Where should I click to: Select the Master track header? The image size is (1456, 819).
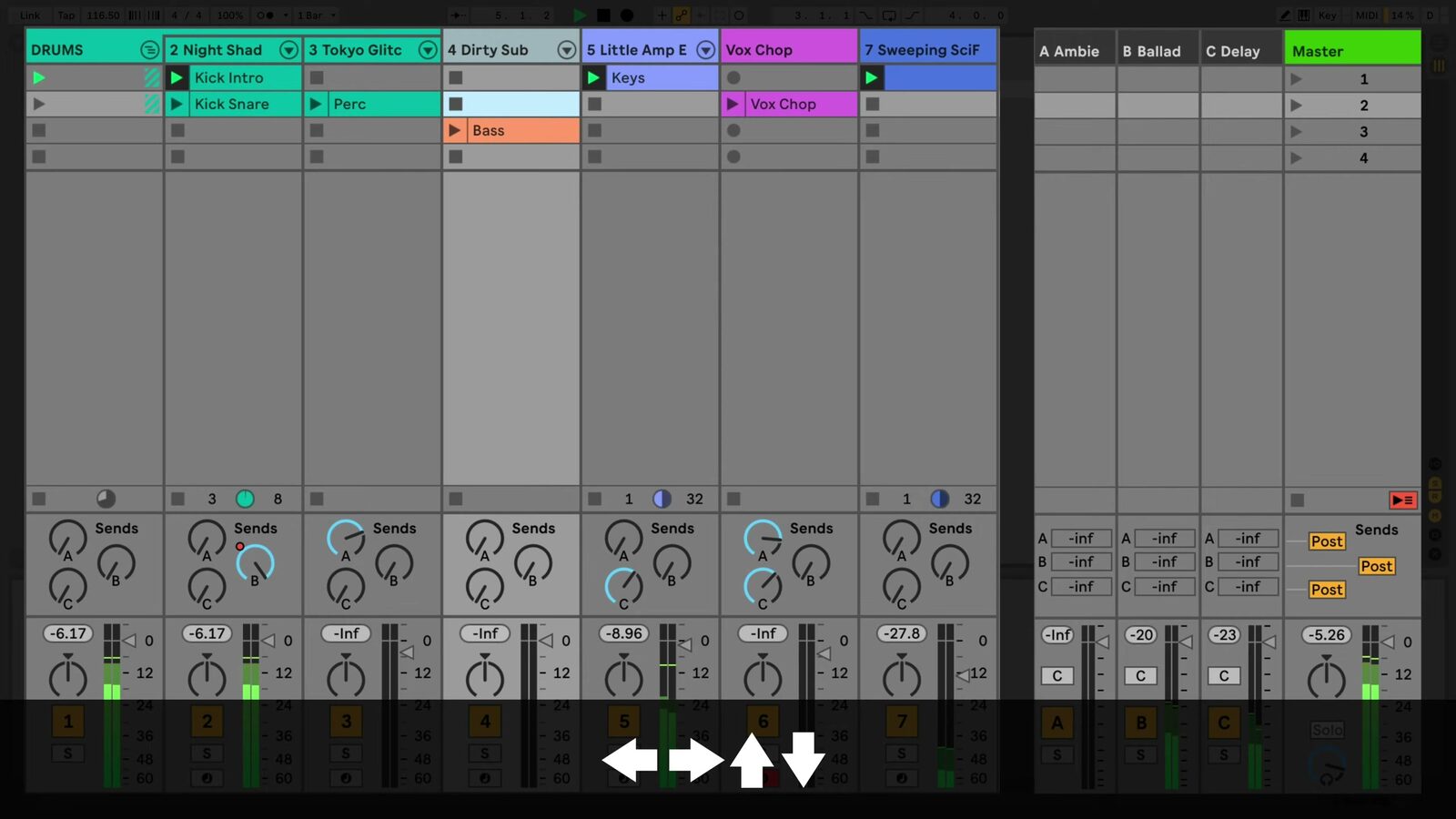coord(1352,51)
